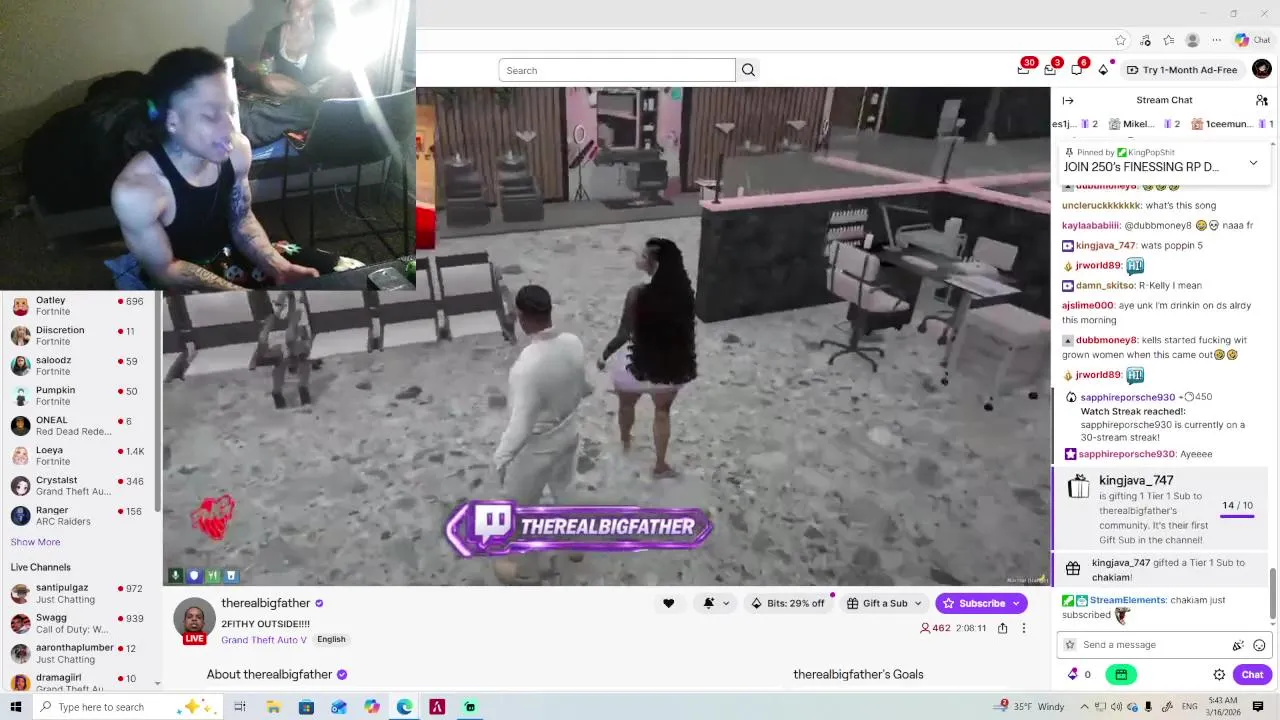Click in the Twitch Search field
Viewport: 1280px width, 720px height.
[x=617, y=70]
